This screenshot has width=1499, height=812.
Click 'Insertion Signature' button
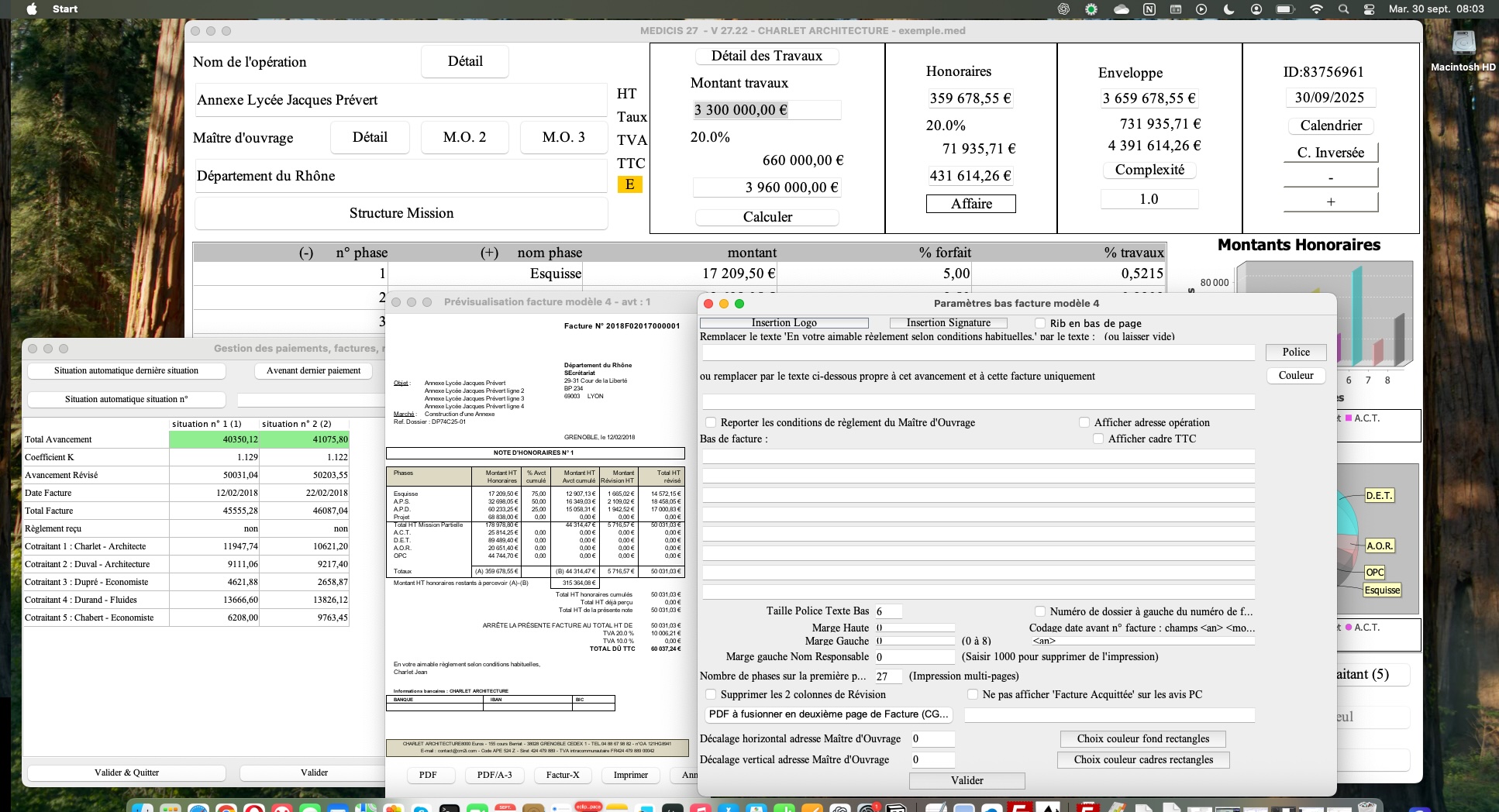(x=948, y=323)
